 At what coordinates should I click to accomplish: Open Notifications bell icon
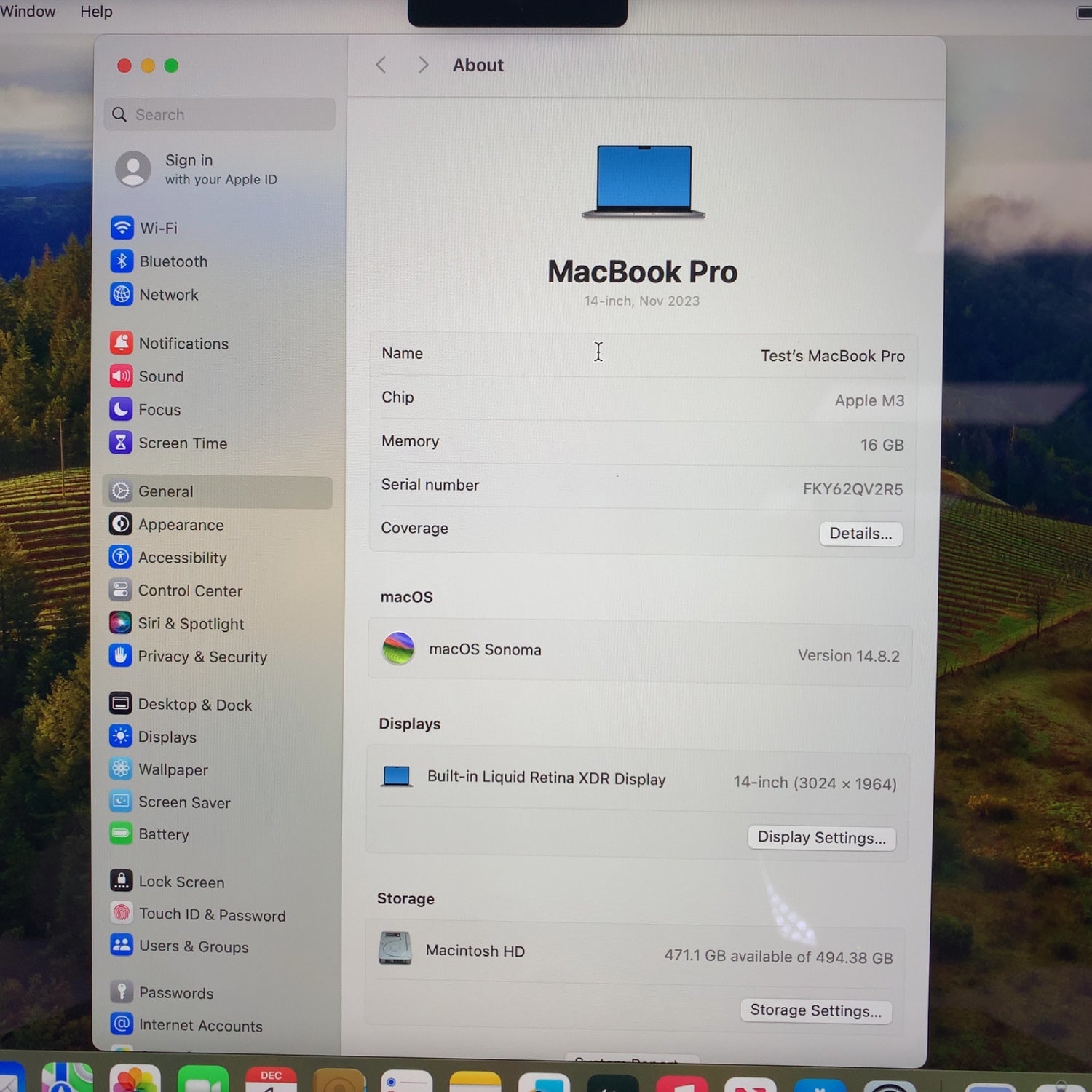[x=121, y=343]
